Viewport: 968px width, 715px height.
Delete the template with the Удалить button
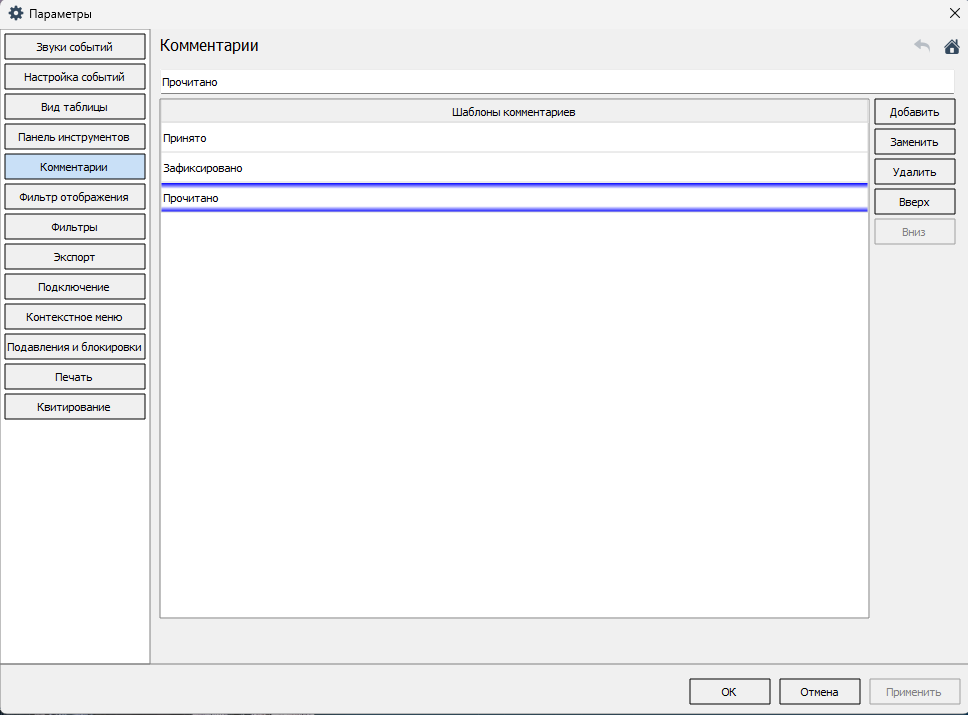(914, 172)
